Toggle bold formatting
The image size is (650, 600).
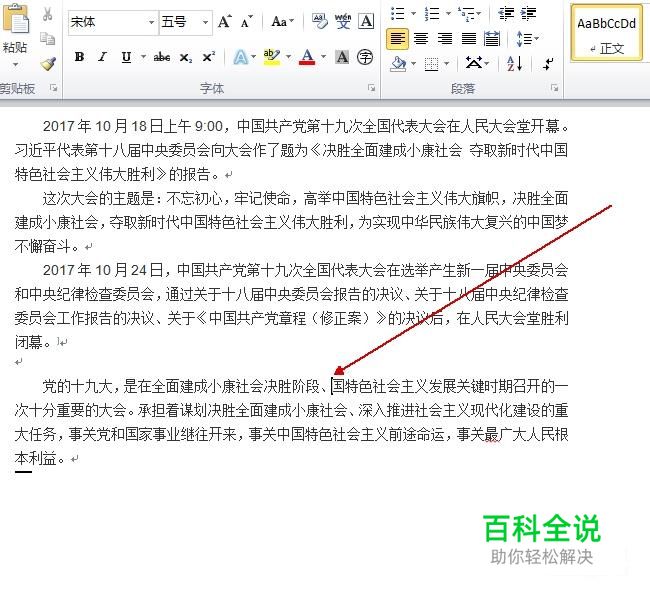80,57
